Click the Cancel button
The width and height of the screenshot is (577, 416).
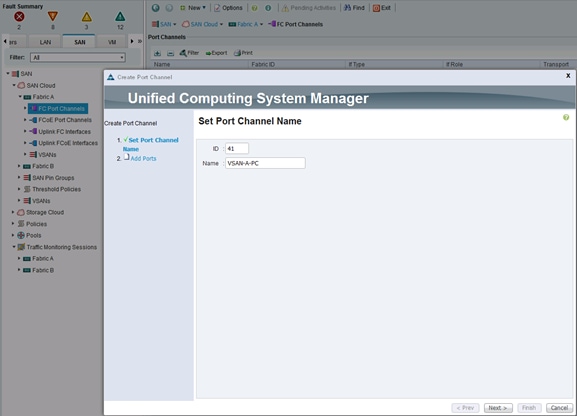pos(559,408)
